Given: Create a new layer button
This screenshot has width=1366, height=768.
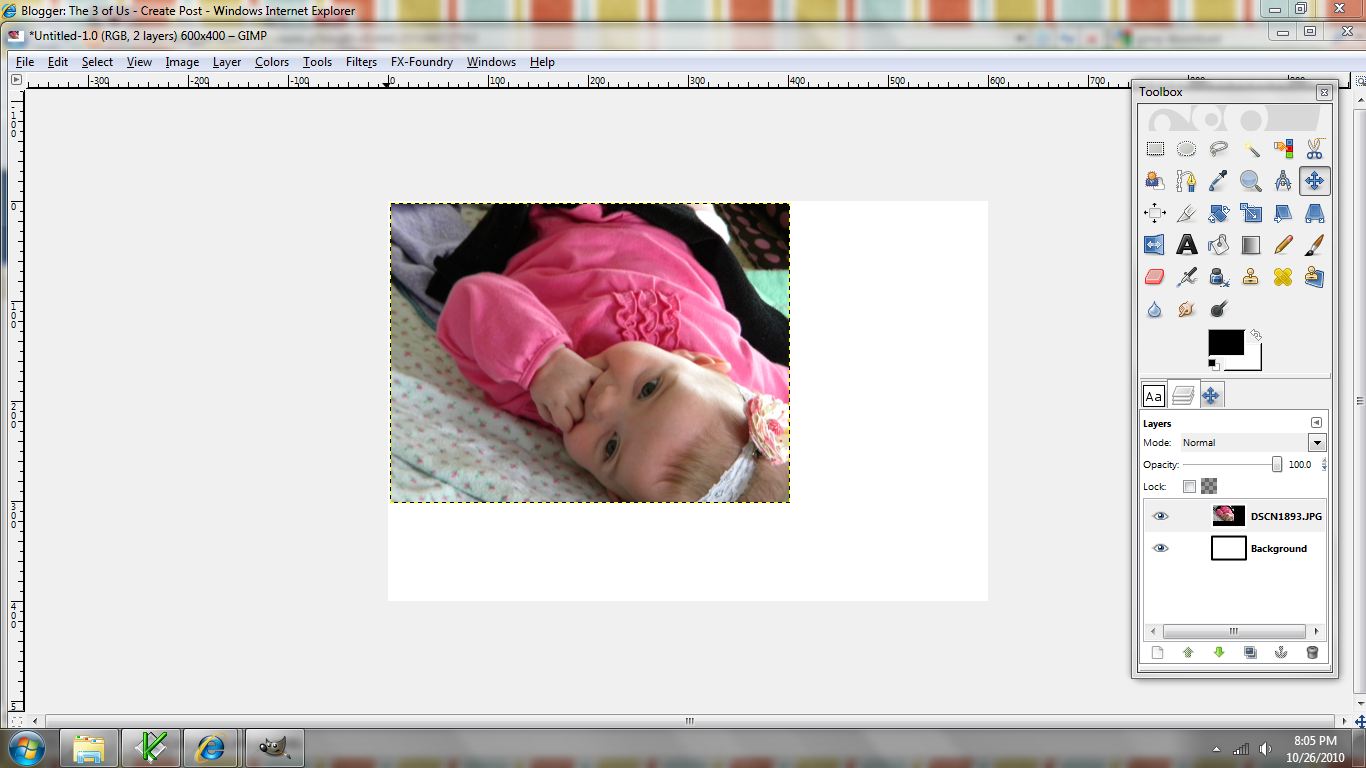Looking at the screenshot, I should coord(1158,653).
